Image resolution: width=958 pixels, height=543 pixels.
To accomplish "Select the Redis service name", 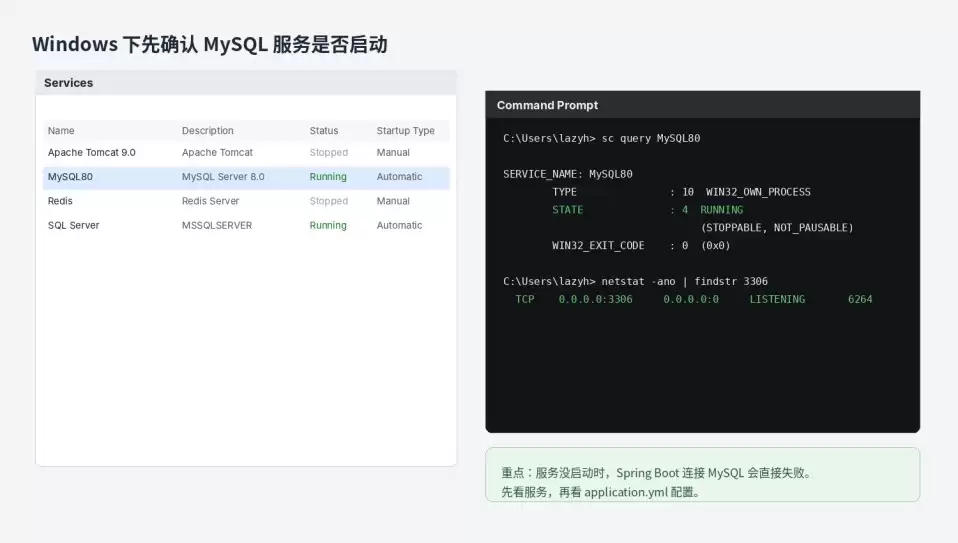I will click(x=60, y=201).
